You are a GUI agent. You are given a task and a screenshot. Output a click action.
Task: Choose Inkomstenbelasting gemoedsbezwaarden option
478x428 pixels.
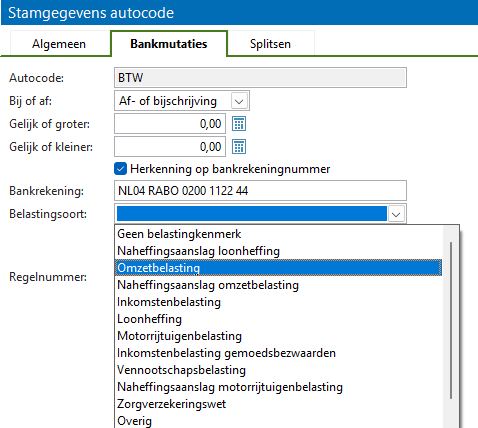pyautogui.click(x=278, y=353)
